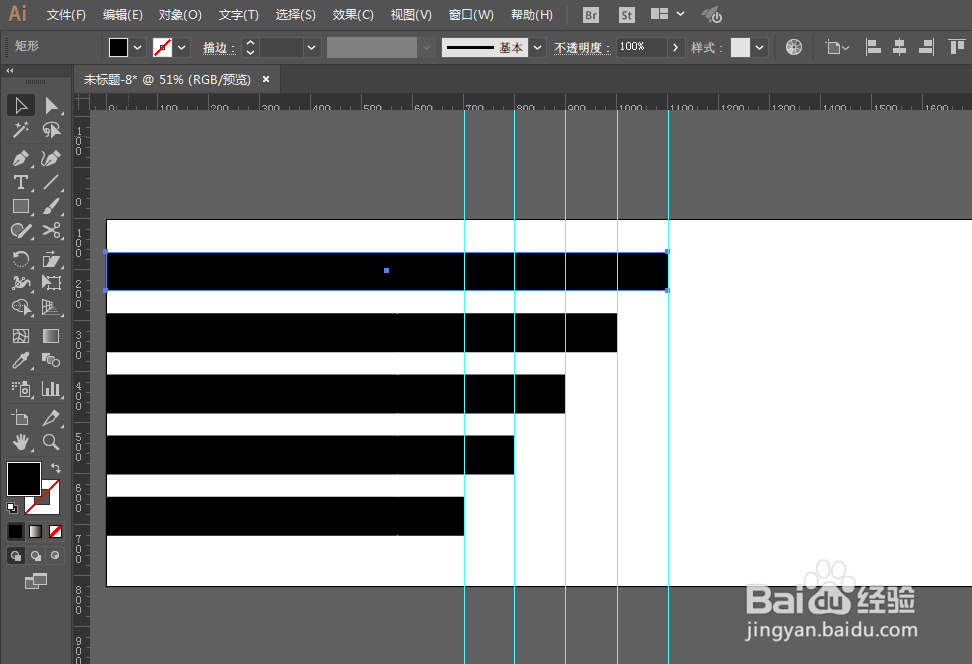Open the control bar fill color dropdown
The height and width of the screenshot is (664, 972).
click(138, 47)
